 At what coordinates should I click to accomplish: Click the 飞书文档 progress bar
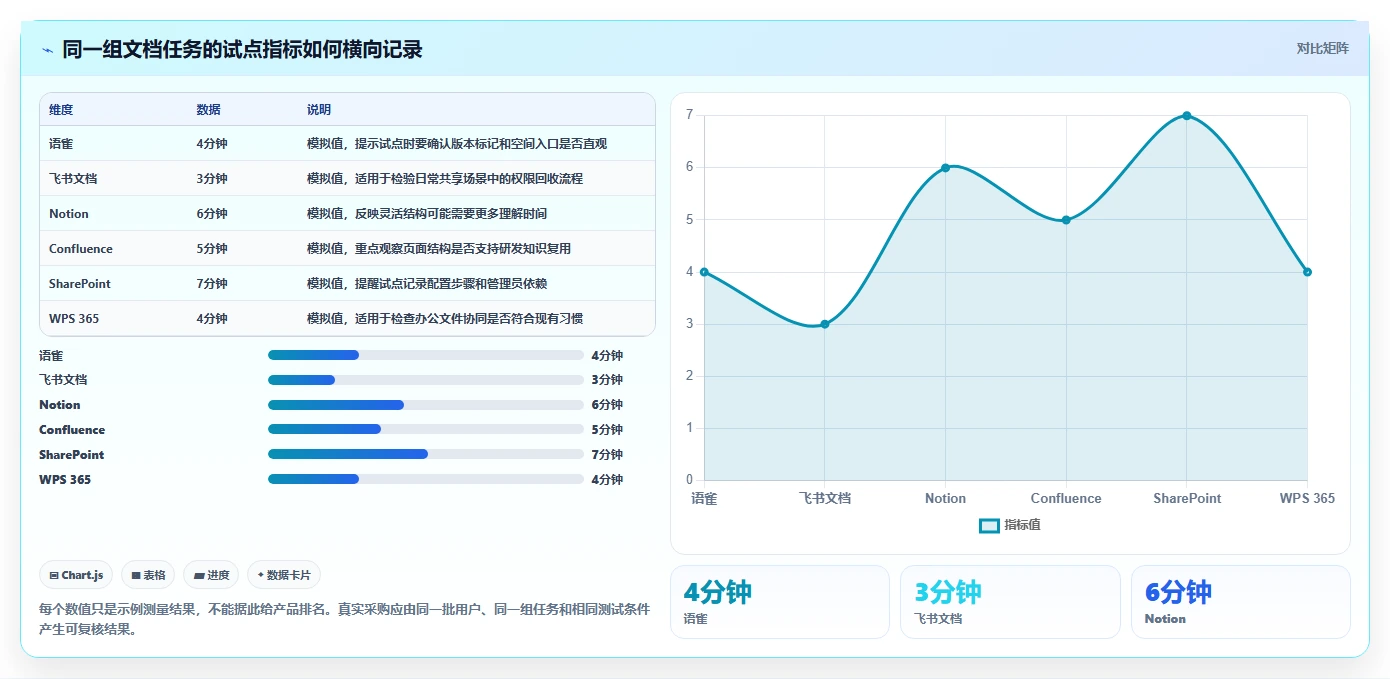(x=425, y=380)
